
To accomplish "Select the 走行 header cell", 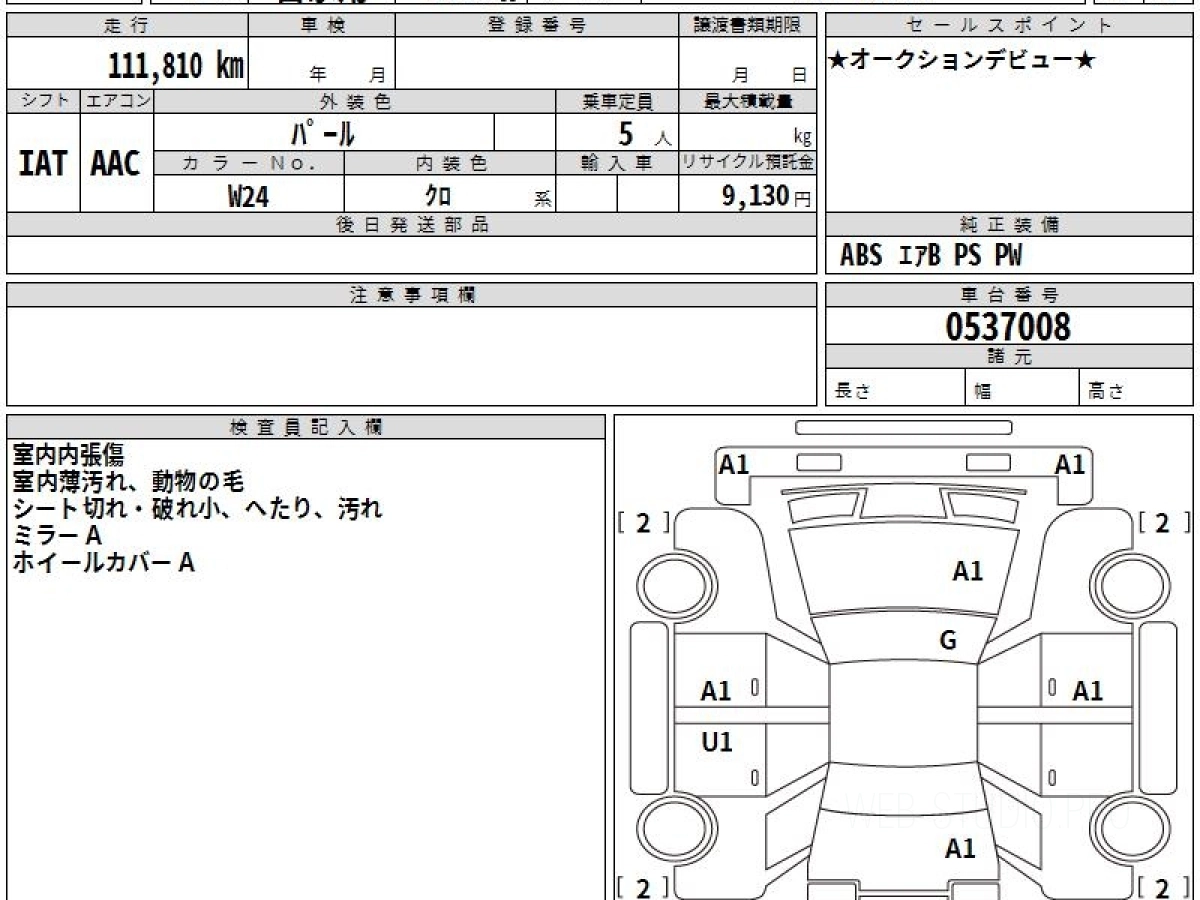I will tap(127, 26).
